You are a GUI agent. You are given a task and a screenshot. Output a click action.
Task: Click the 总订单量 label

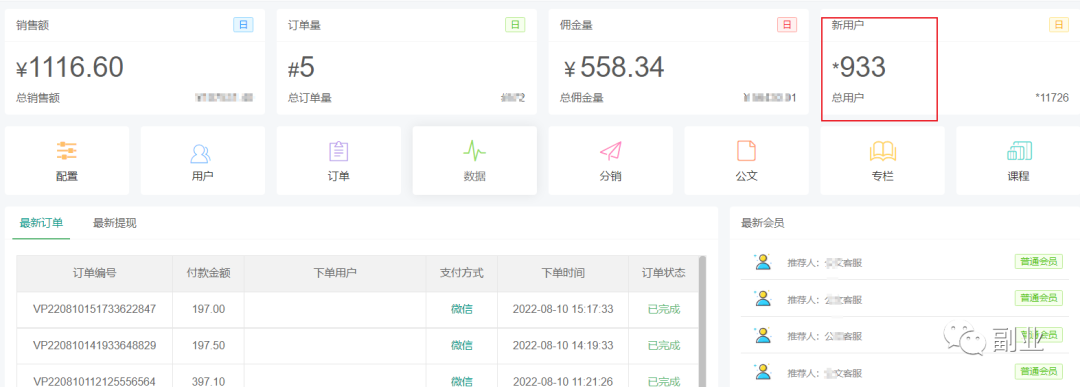point(310,98)
